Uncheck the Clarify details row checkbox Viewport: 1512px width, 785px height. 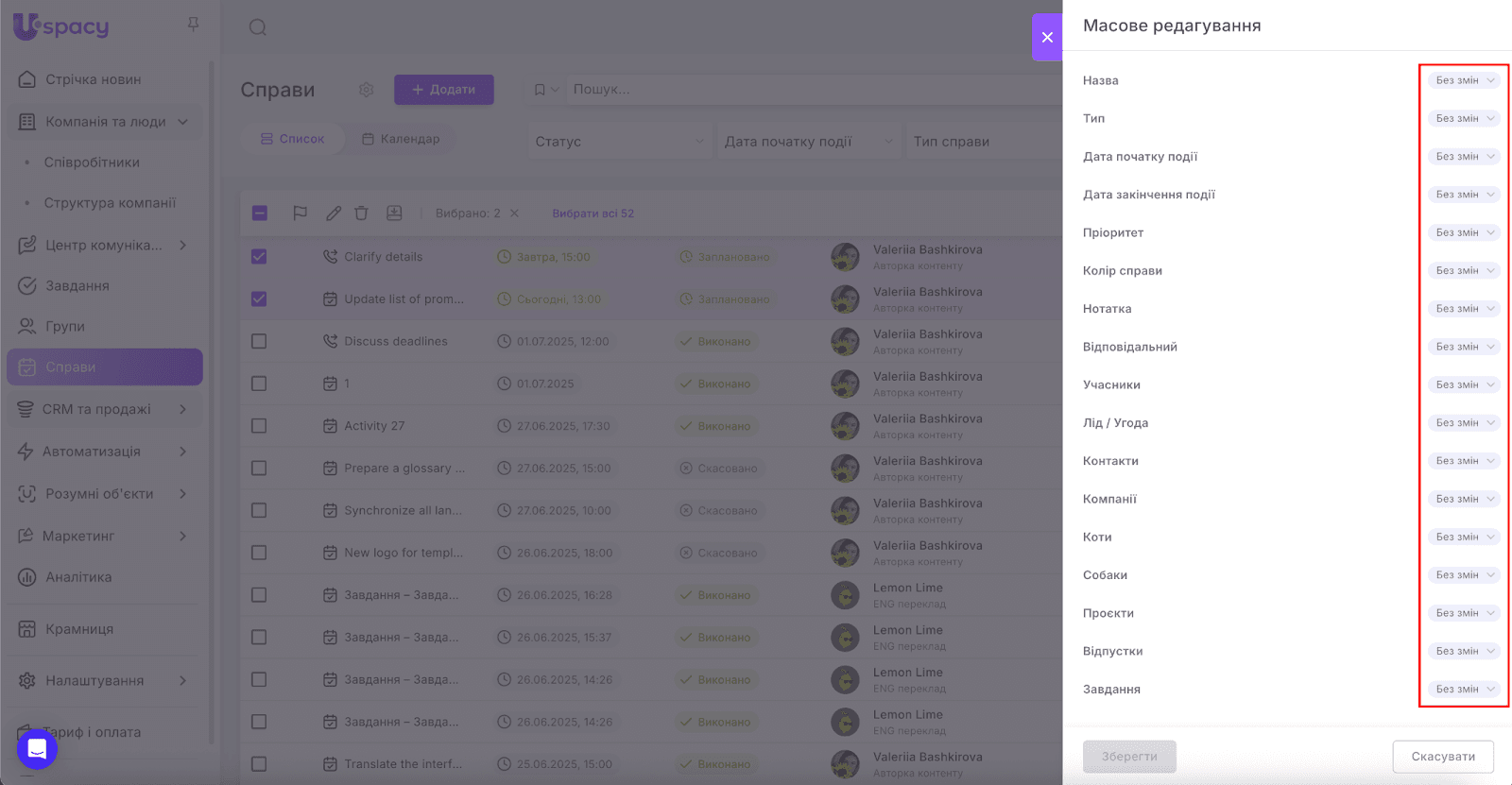[259, 257]
